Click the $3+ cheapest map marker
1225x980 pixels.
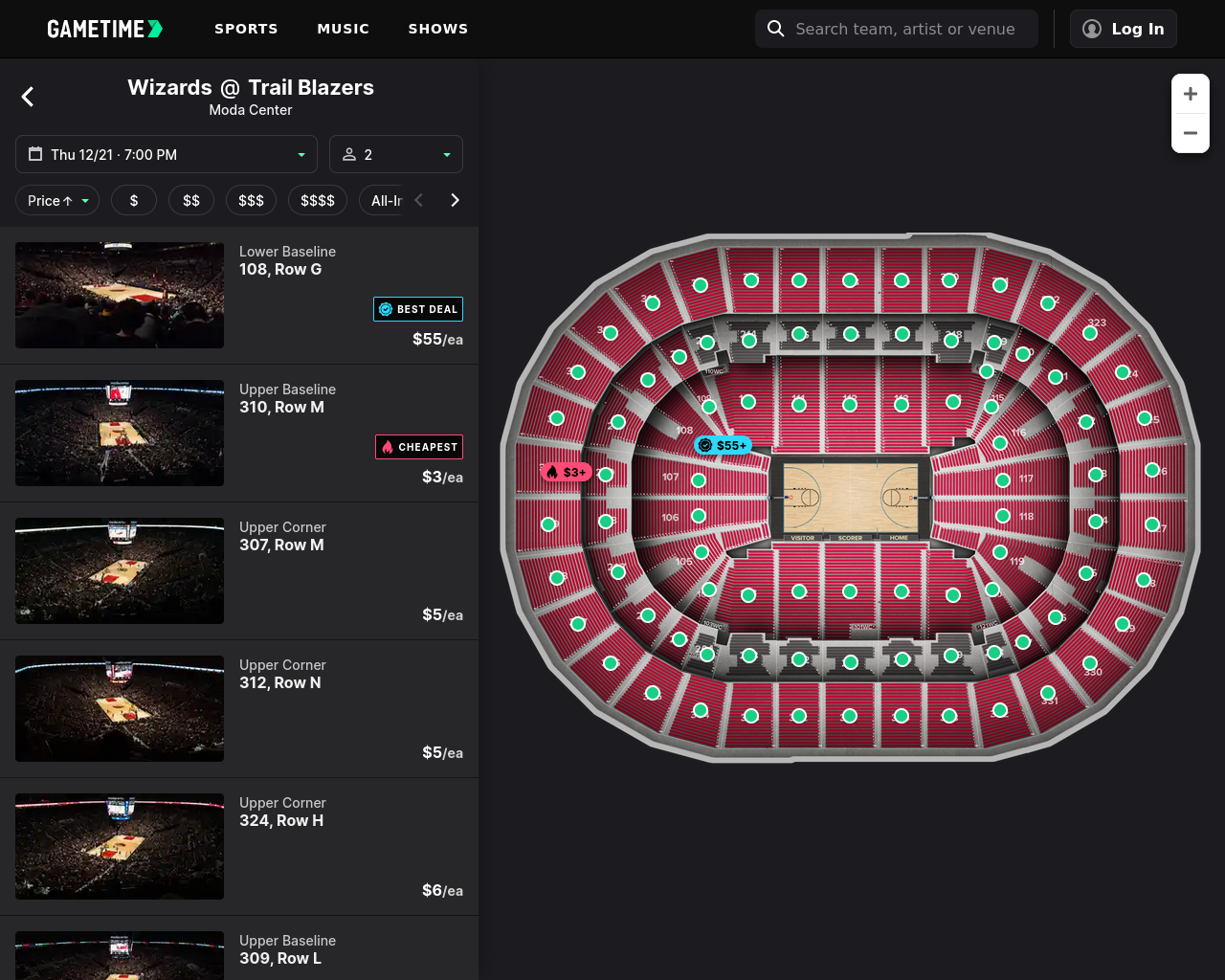tap(566, 472)
